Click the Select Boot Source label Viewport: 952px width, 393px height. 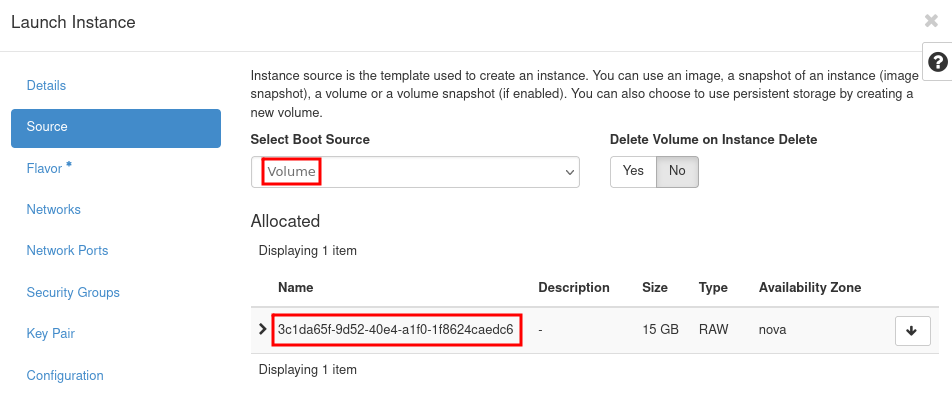click(x=310, y=139)
